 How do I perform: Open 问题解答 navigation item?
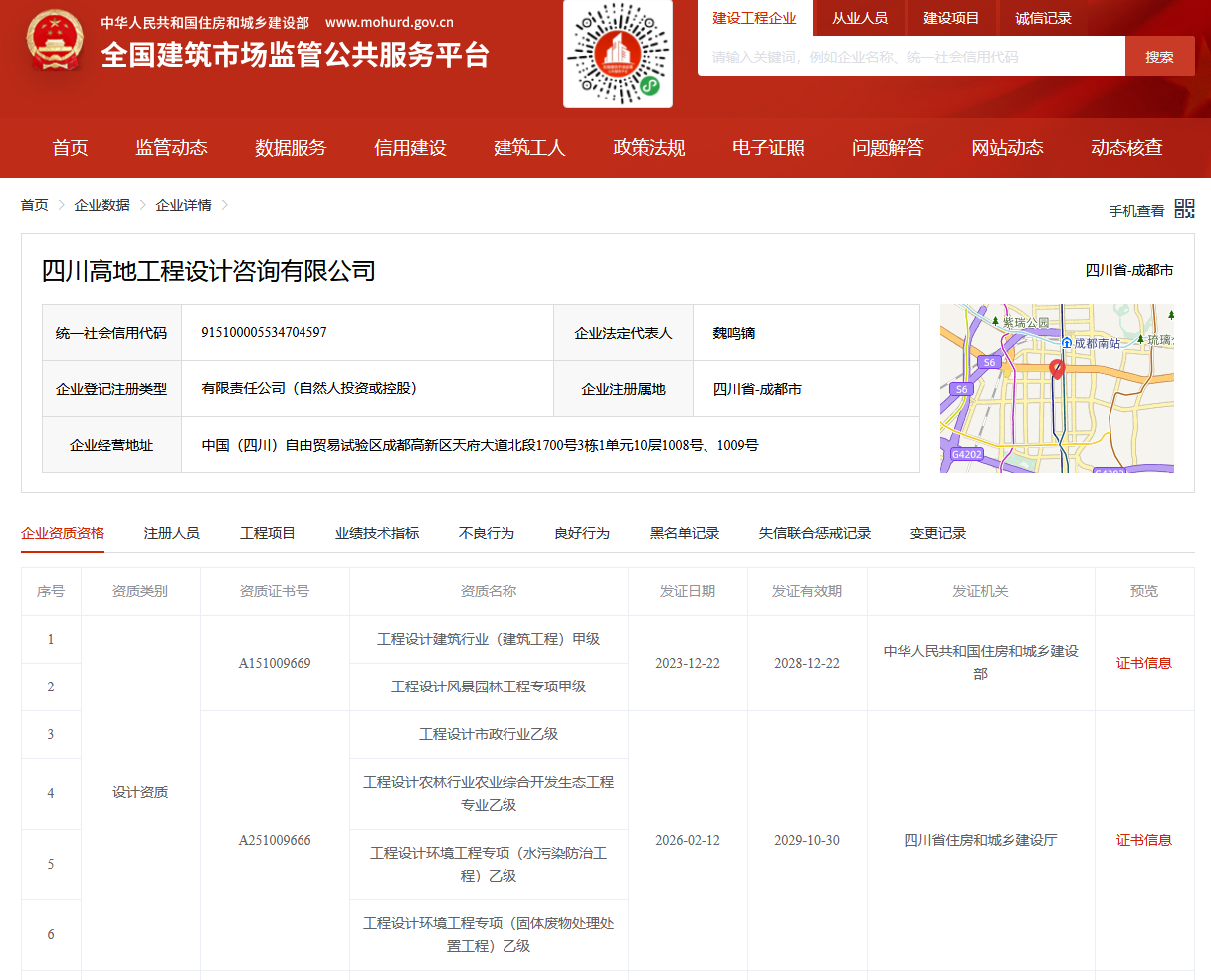tap(888, 148)
